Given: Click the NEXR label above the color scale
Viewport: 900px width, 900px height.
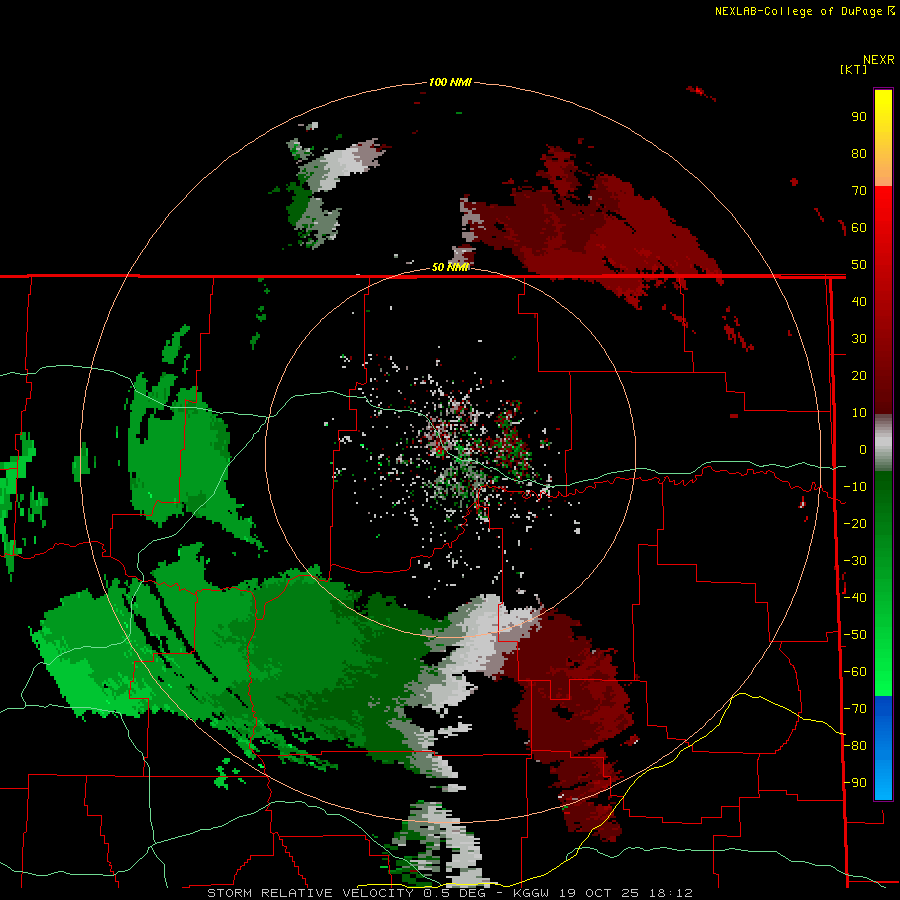Looking at the screenshot, I should pyautogui.click(x=878, y=60).
